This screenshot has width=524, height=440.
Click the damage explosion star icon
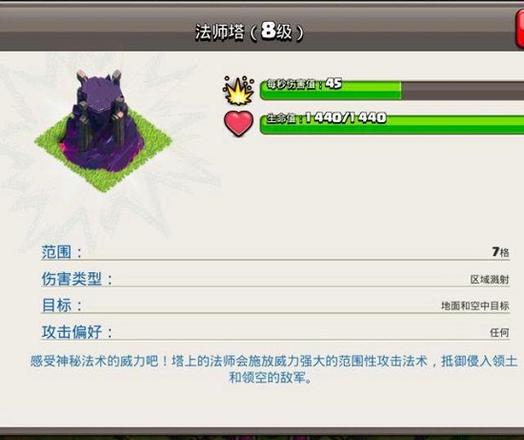(x=238, y=90)
